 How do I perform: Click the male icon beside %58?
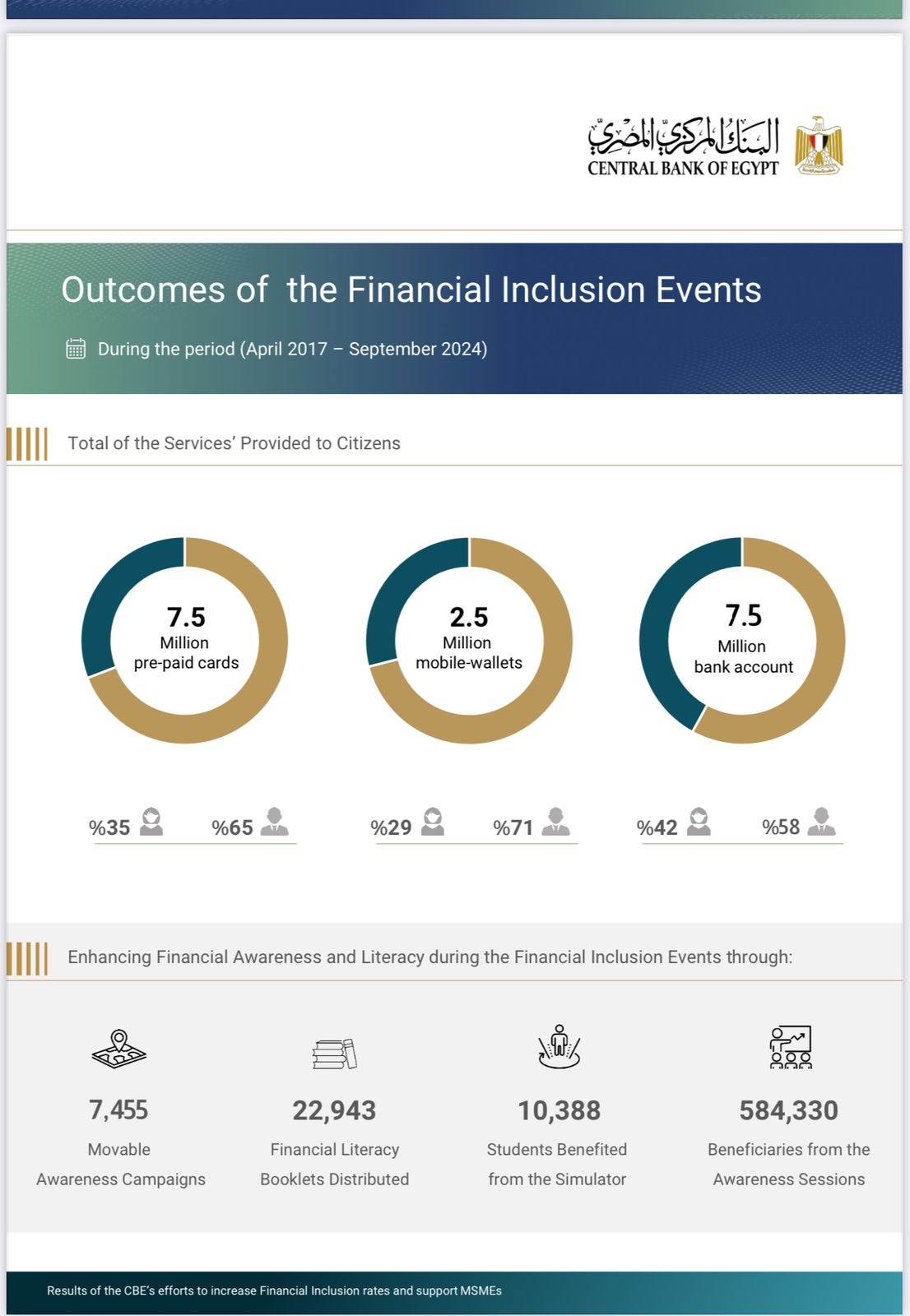point(821,822)
